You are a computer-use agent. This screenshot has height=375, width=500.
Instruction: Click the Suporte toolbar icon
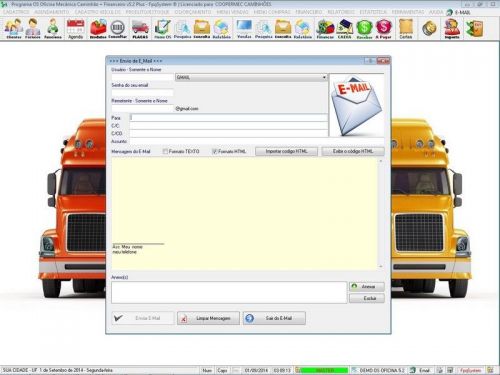click(x=452, y=29)
